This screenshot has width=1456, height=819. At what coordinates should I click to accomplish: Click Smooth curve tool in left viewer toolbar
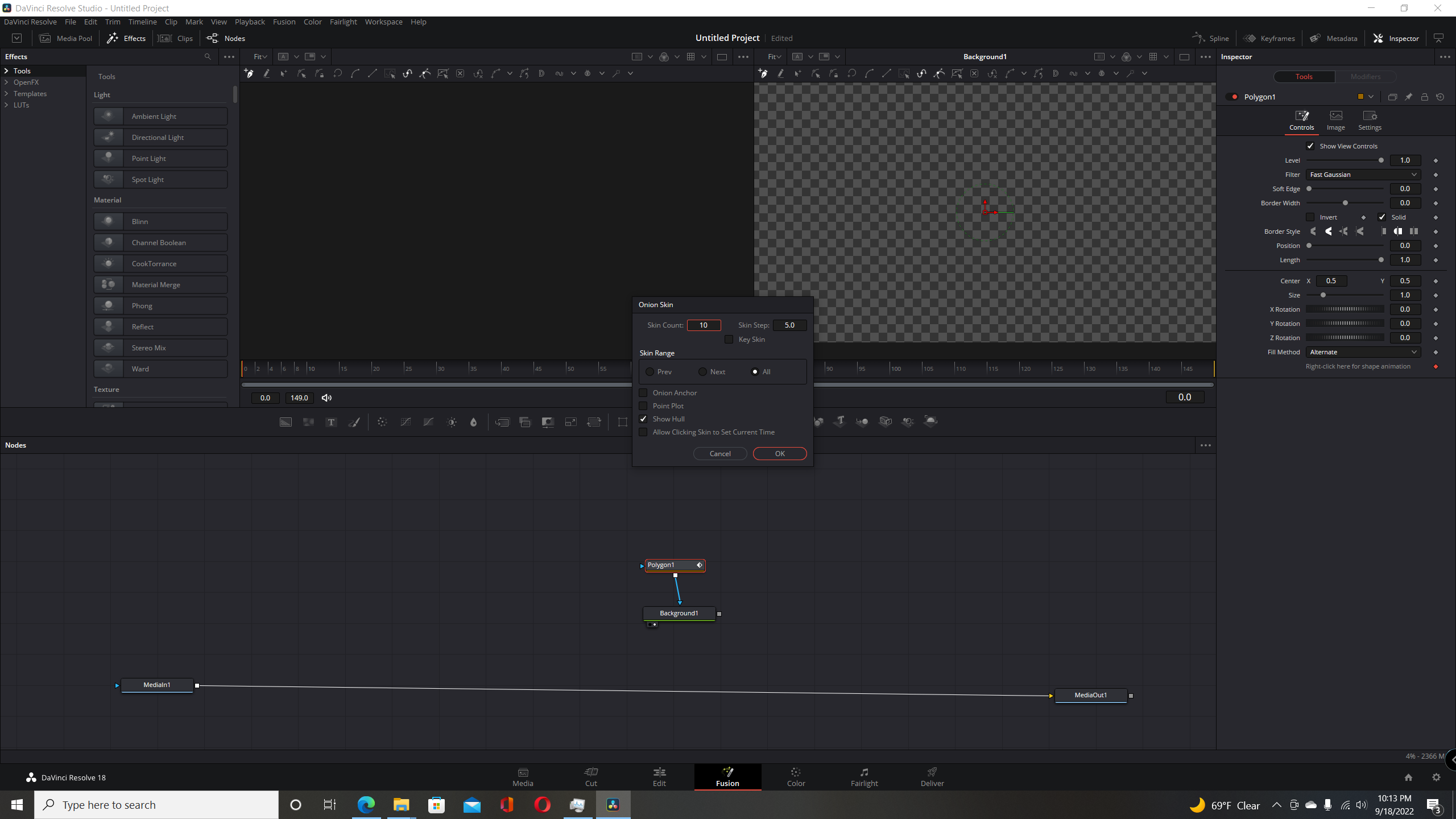click(355, 73)
